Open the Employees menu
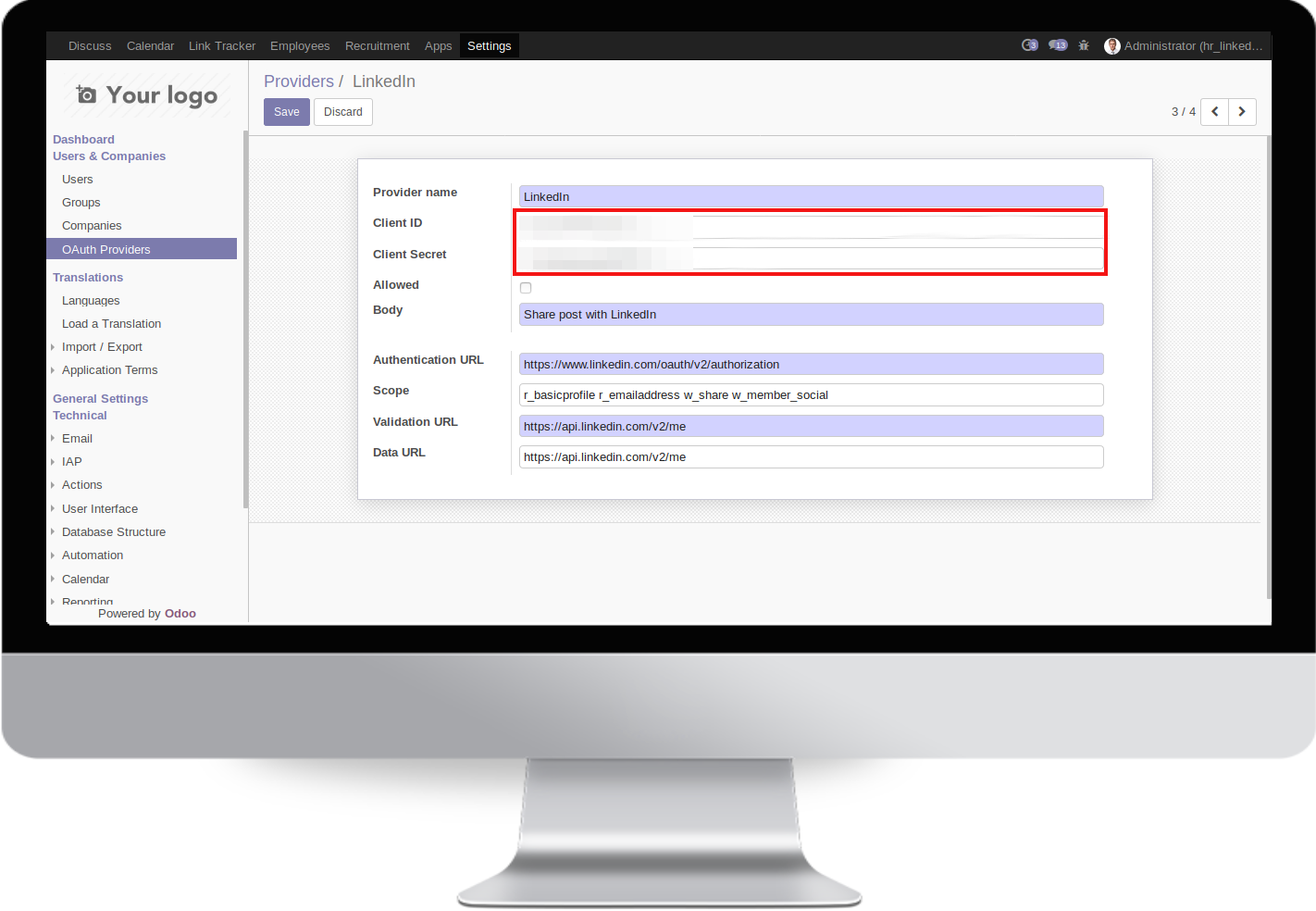Screen dimensions: 1316x911 pyautogui.click(x=300, y=46)
